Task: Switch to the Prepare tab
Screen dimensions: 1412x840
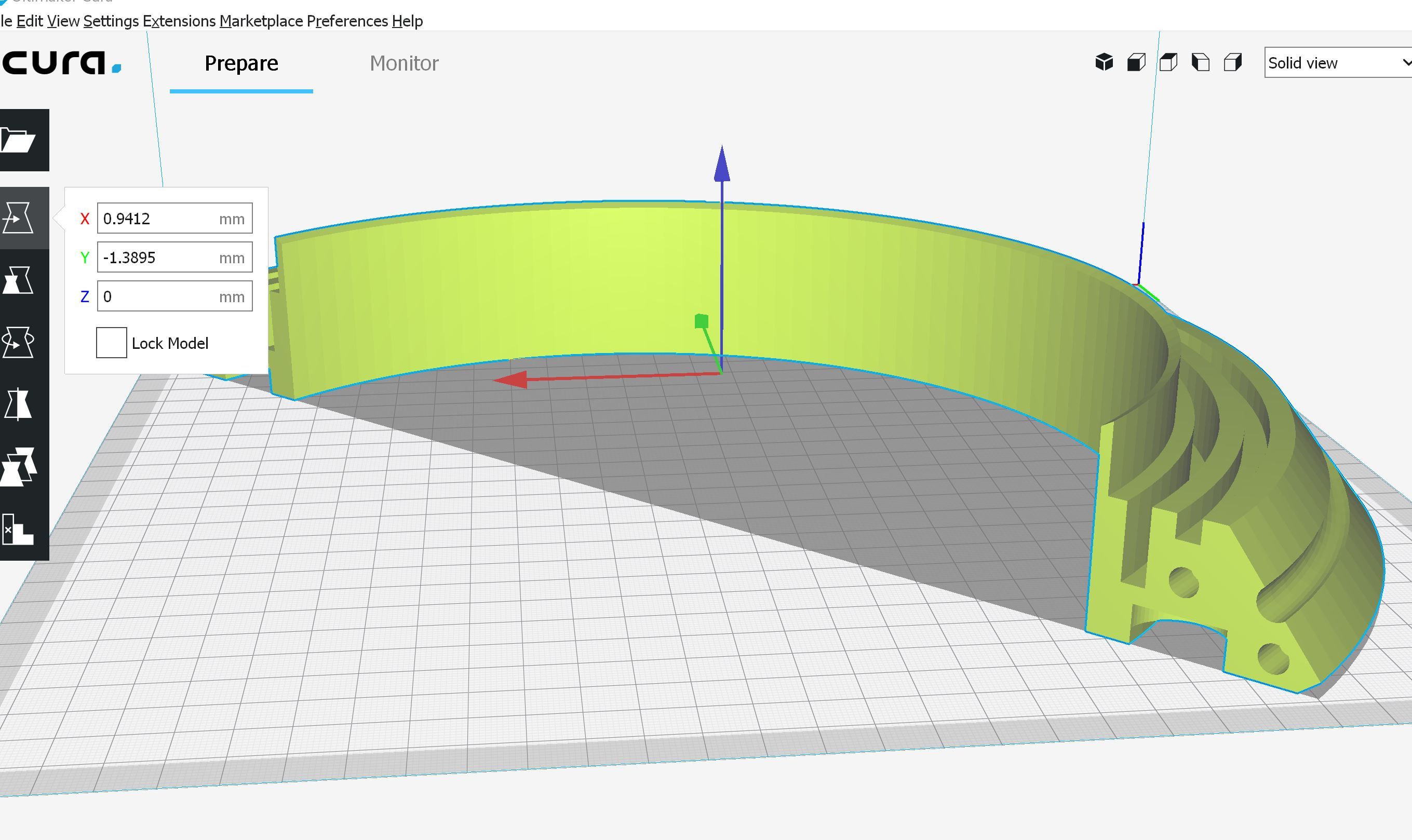Action: tap(241, 63)
